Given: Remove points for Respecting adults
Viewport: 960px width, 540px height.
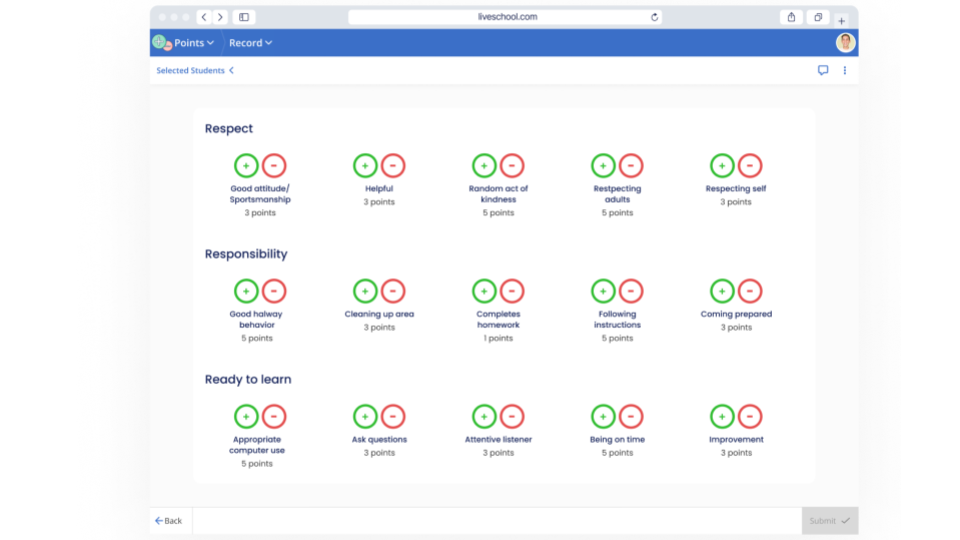Looking at the screenshot, I should (631, 165).
